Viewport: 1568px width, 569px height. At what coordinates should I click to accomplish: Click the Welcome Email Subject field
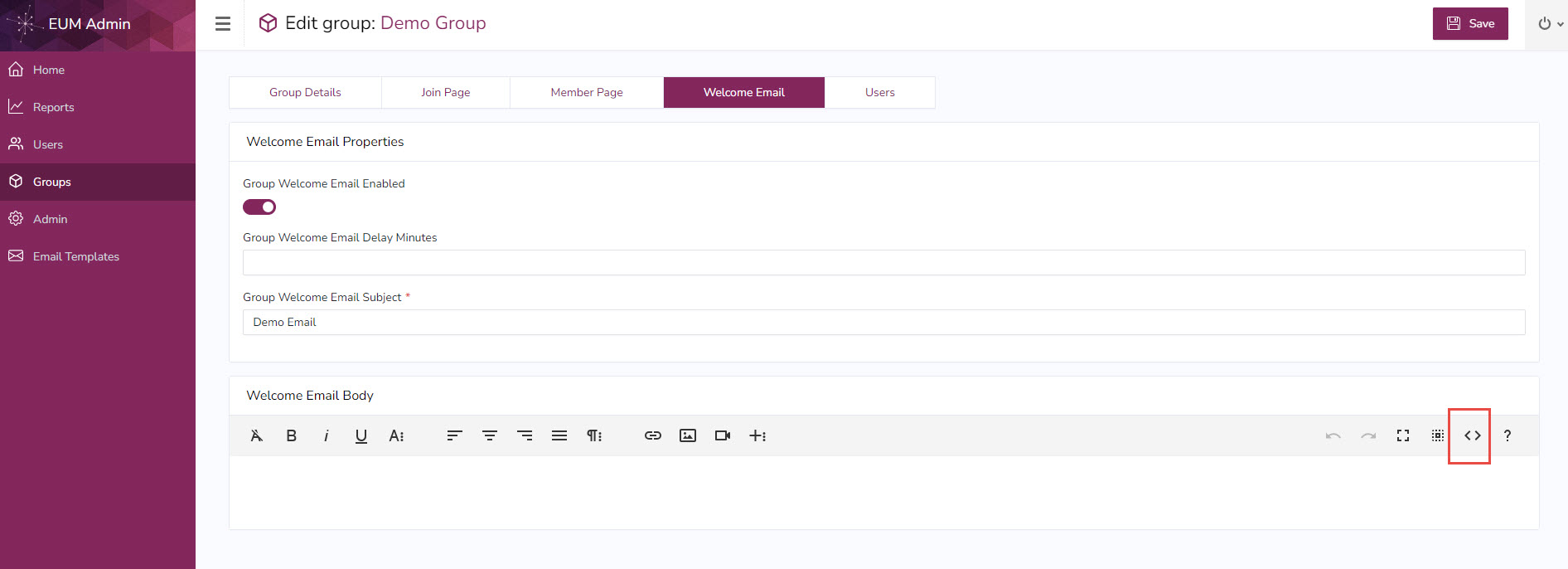coord(883,322)
